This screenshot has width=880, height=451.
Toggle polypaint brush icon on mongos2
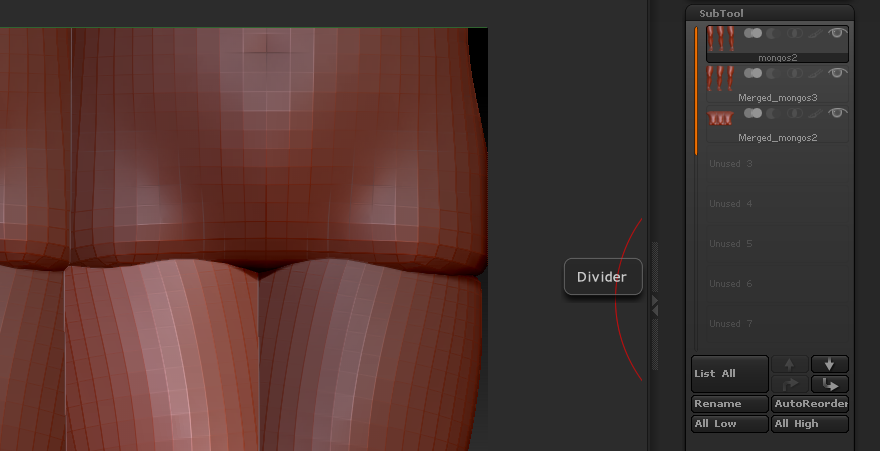tap(815, 34)
